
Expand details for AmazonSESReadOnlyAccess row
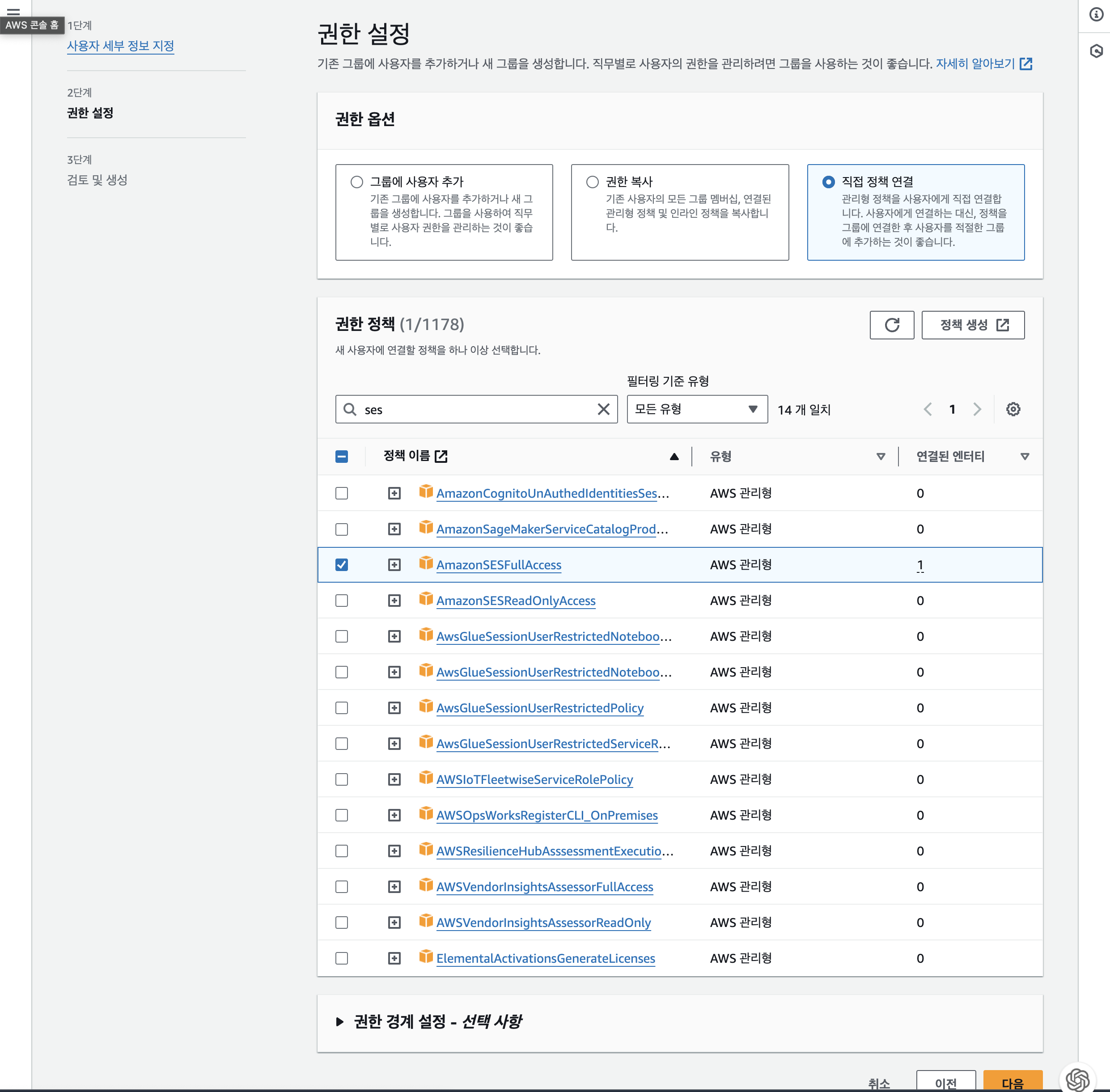coord(394,601)
